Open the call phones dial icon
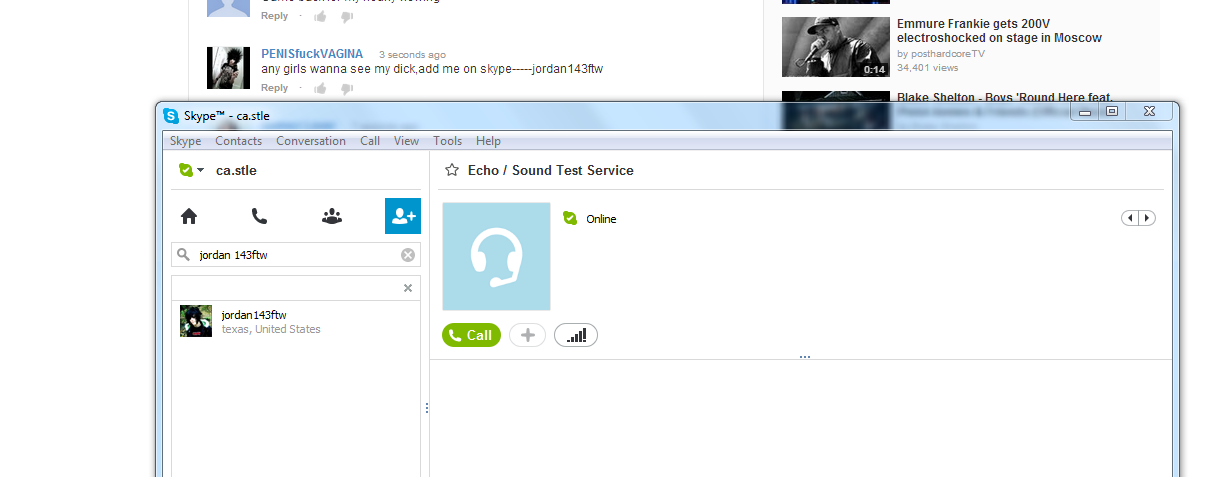Screen dimensions: 1231x477 pos(259,216)
